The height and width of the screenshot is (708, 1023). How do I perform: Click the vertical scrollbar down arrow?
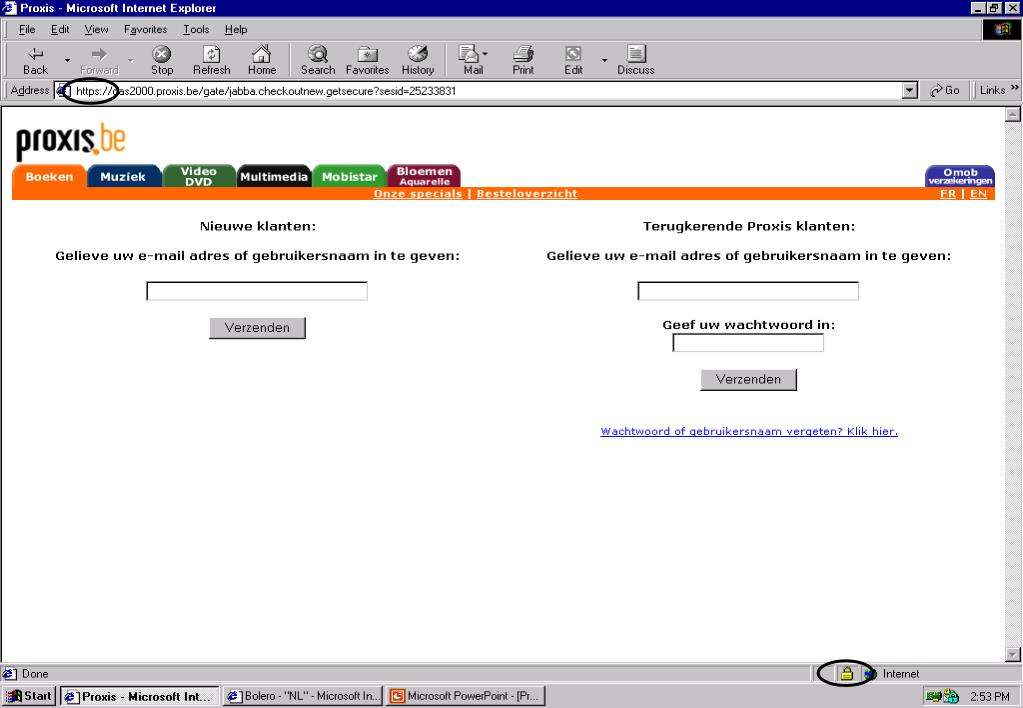1013,654
